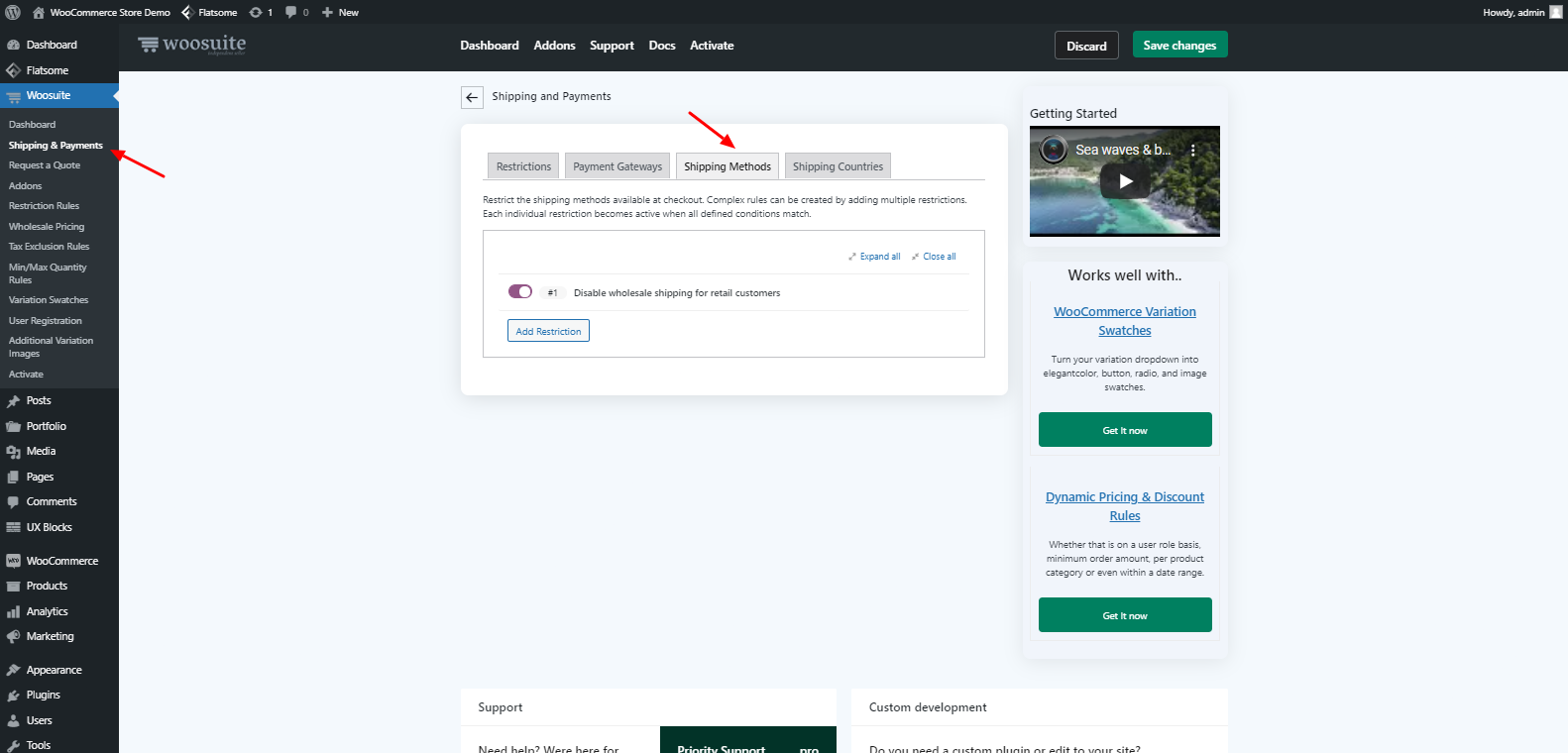The image size is (1568, 753).
Task: Open the updates icon showing 1
Action: pyautogui.click(x=256, y=12)
